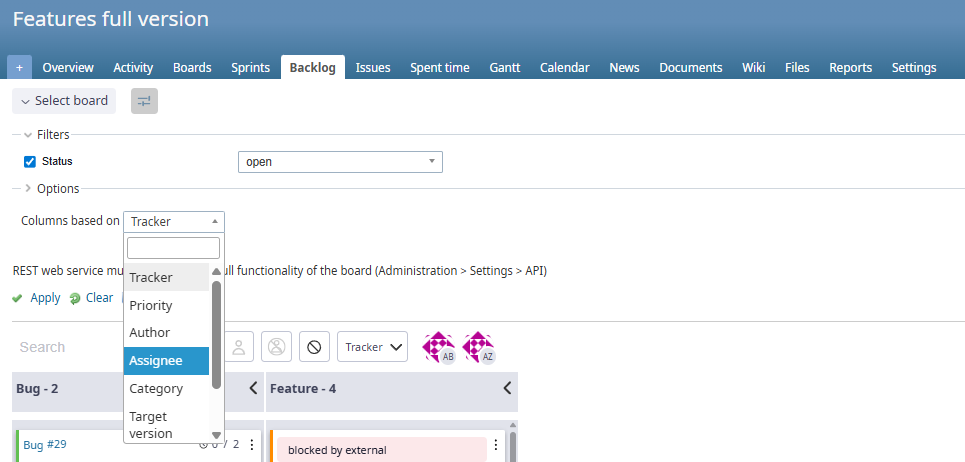The height and width of the screenshot is (462, 965).
Task: Click the circled user filter icon
Action: pos(277,347)
